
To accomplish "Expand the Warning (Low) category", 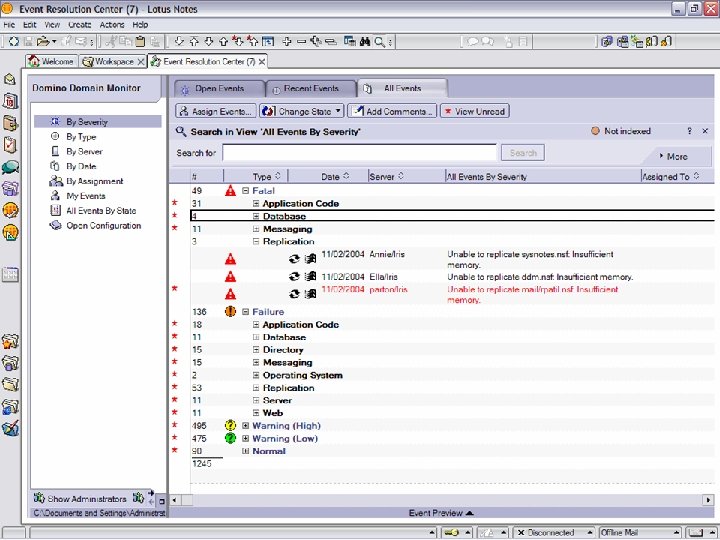I will click(x=246, y=439).
